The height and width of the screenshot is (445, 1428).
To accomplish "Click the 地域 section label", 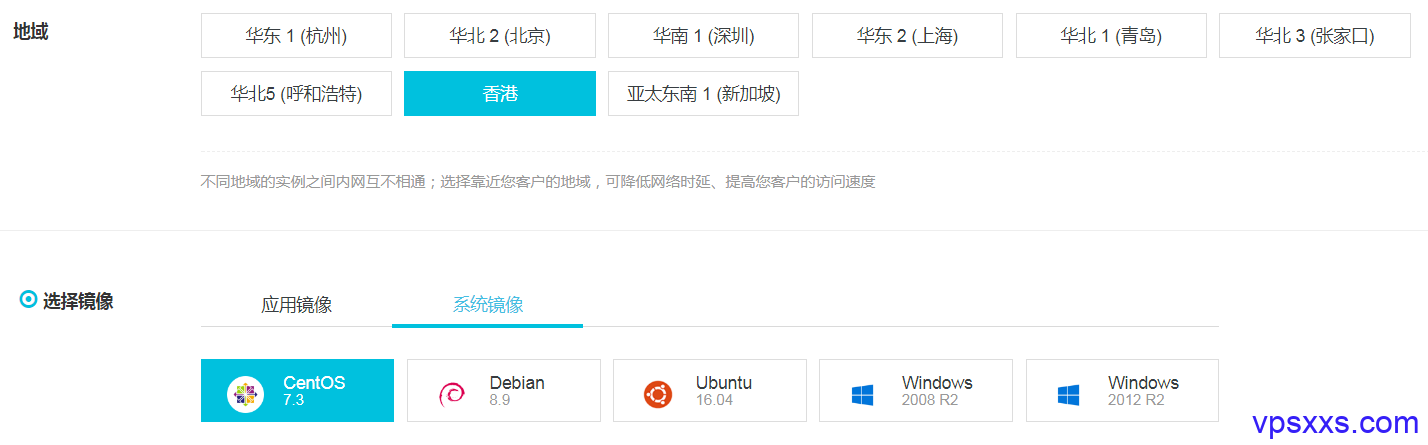I will [30, 31].
